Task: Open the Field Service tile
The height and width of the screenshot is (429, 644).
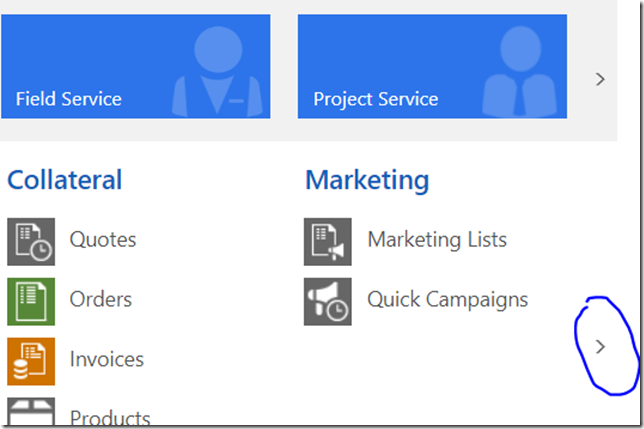Action: click(136, 67)
